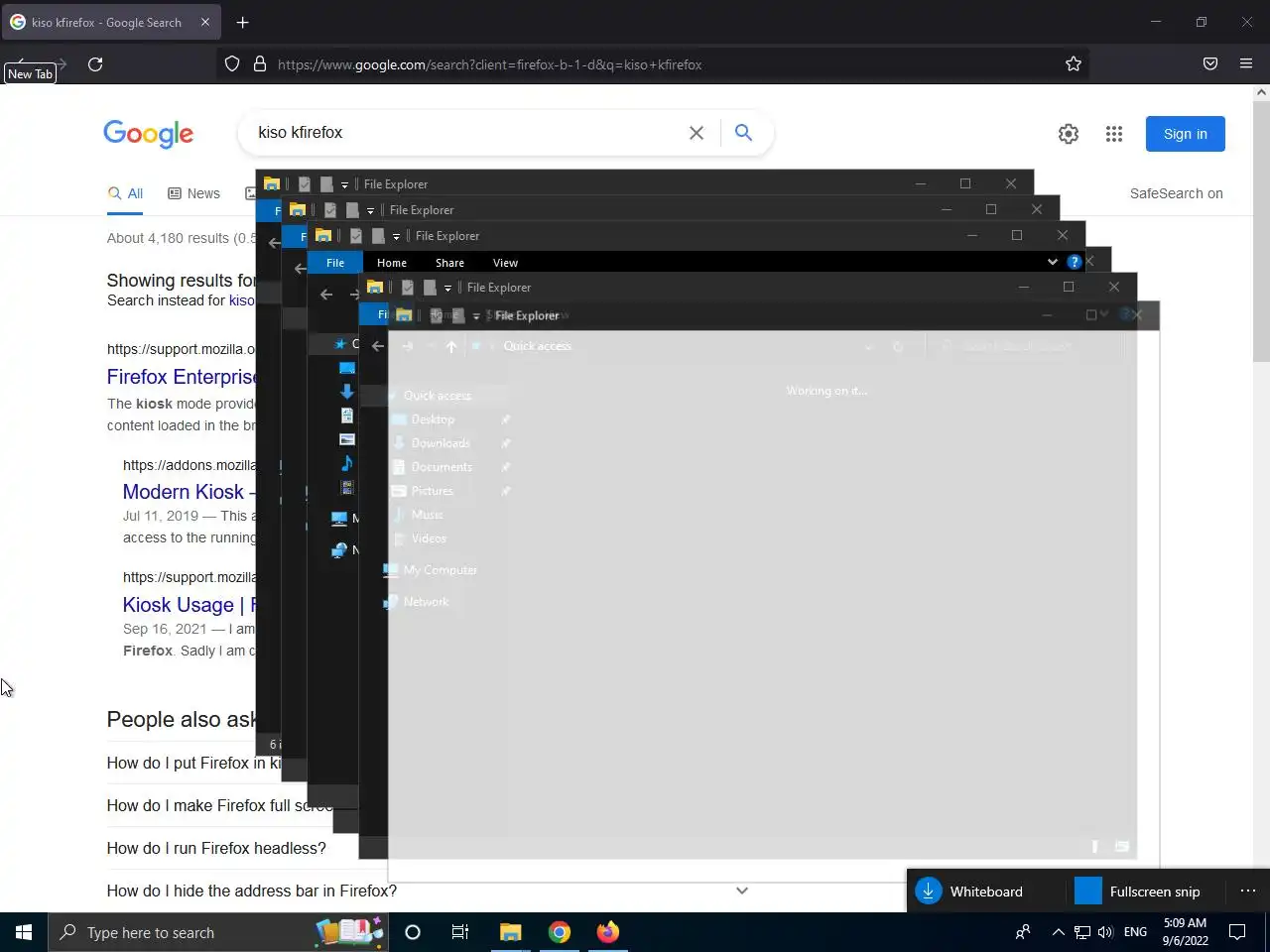Change the ENG input language
The image size is (1270, 952).
tap(1135, 932)
